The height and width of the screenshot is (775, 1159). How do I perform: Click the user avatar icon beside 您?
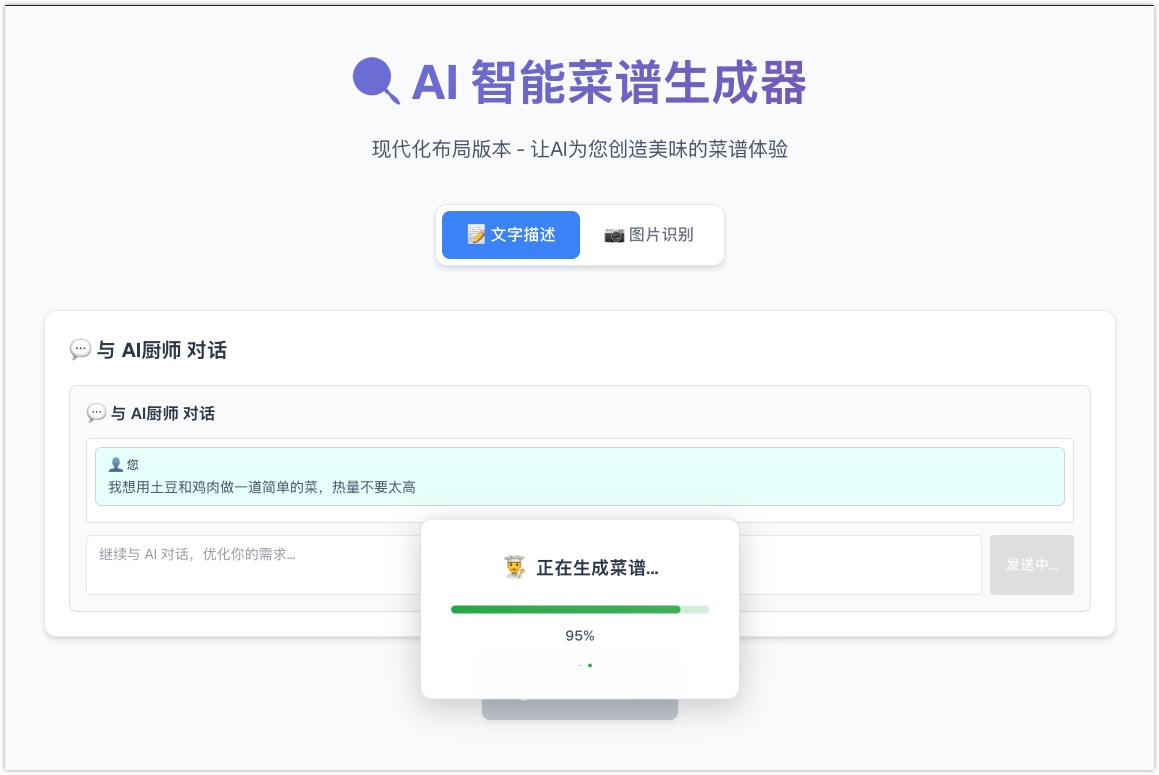[x=116, y=465]
